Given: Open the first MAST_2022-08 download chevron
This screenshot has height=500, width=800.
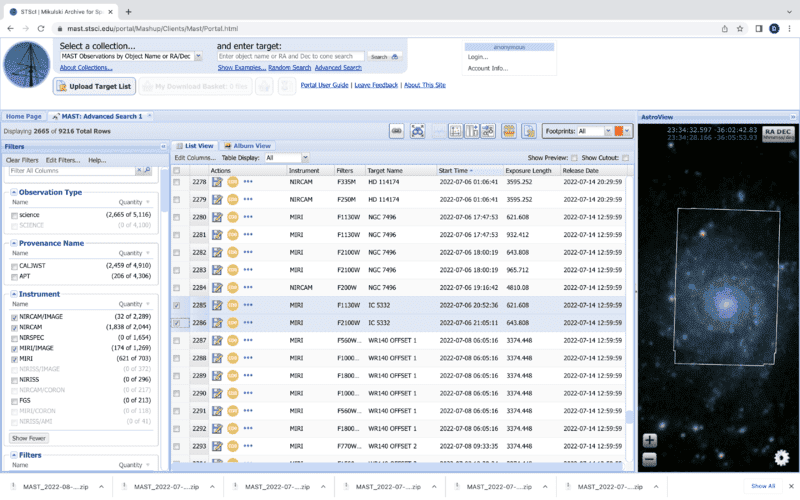Looking at the screenshot, I should click(x=101, y=487).
